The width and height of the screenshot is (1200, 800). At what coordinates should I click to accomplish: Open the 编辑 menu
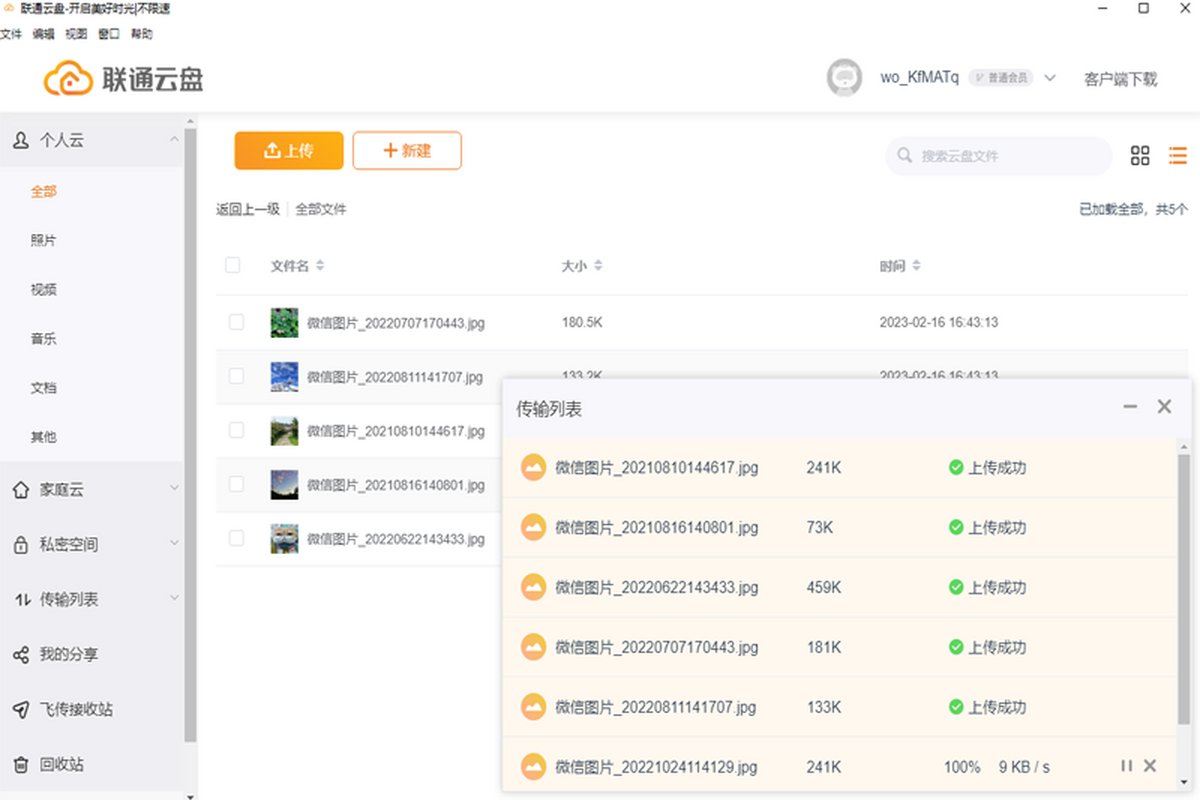click(x=44, y=34)
